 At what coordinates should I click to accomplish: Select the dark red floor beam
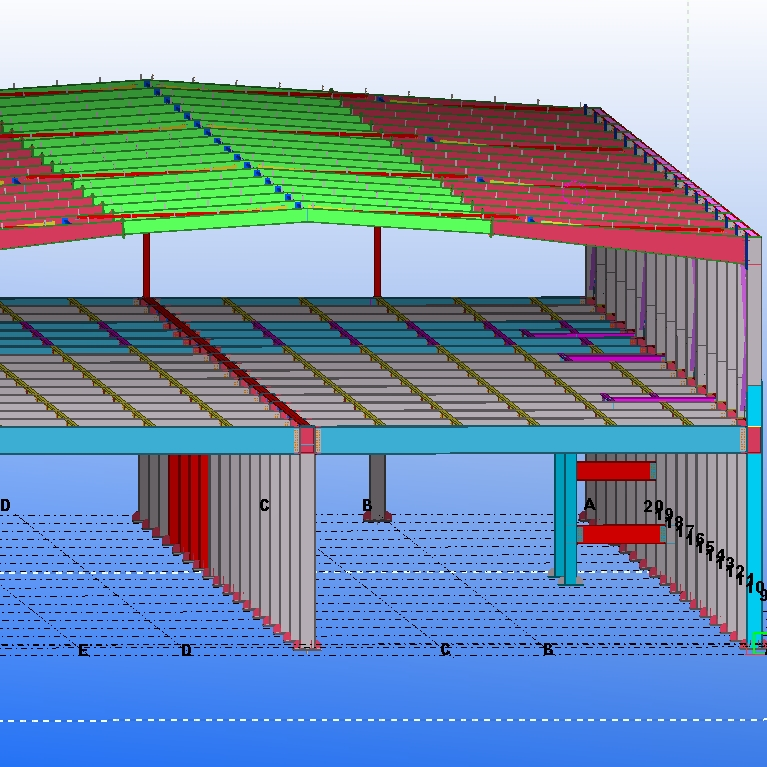[226, 361]
